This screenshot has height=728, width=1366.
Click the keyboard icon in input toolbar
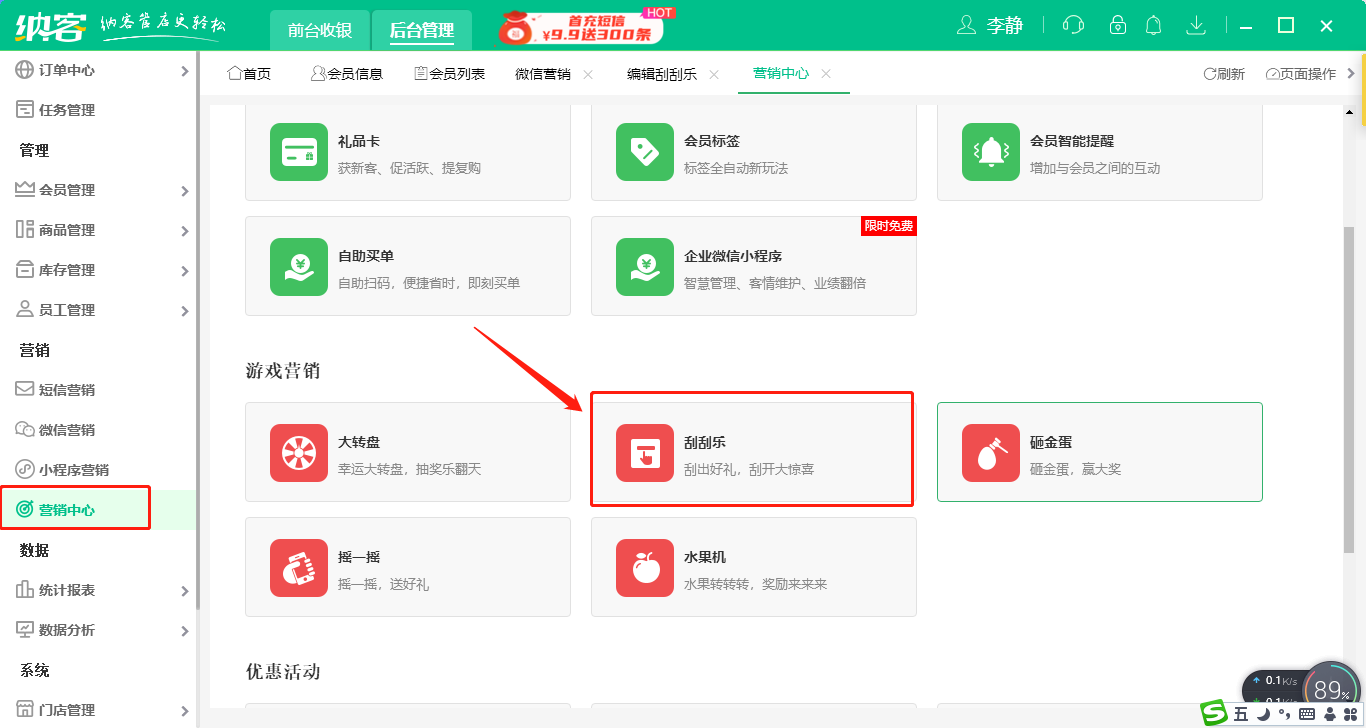point(1307,714)
